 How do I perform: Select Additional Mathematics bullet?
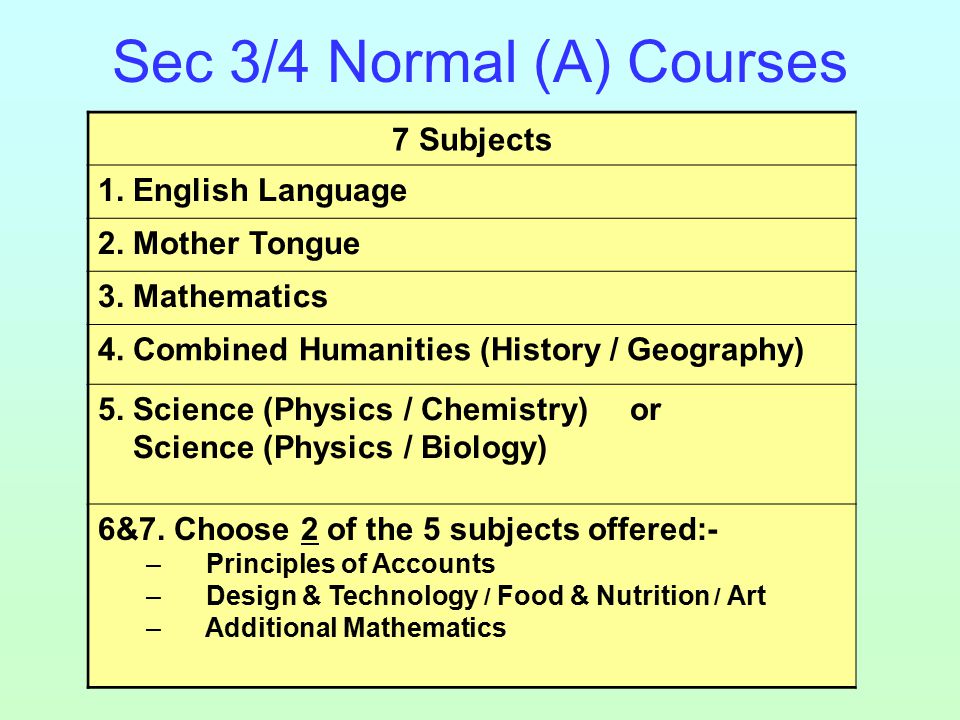coord(356,628)
